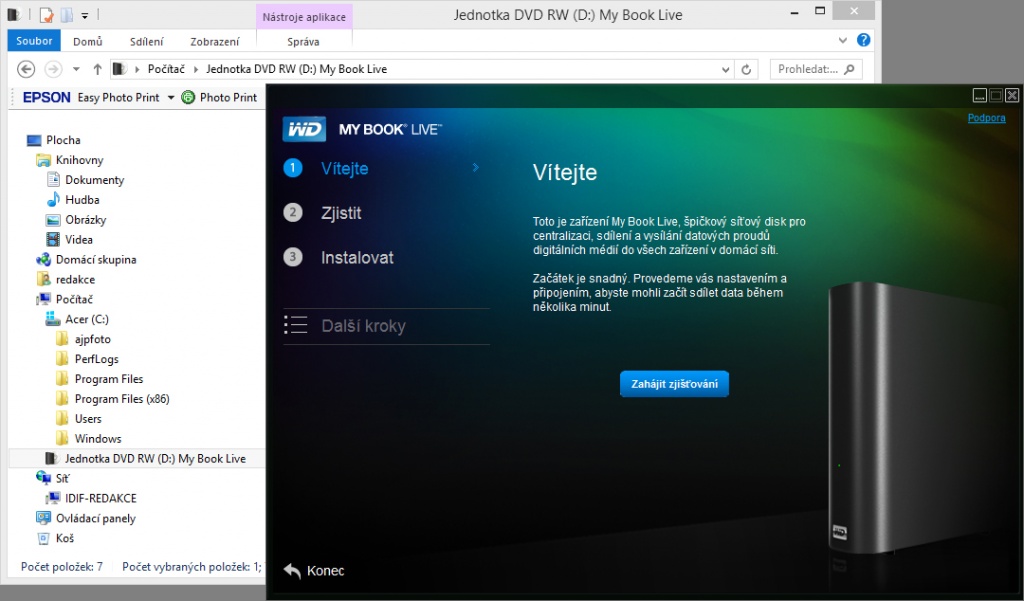The width and height of the screenshot is (1024, 601).
Task: Click the Prohledat search field
Action: click(816, 69)
